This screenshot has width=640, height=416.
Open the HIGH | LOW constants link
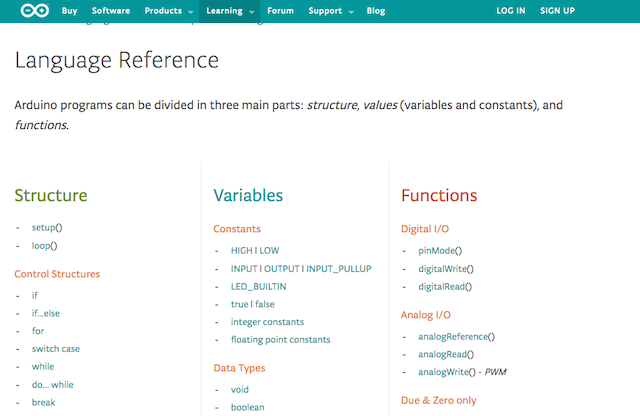(x=255, y=250)
